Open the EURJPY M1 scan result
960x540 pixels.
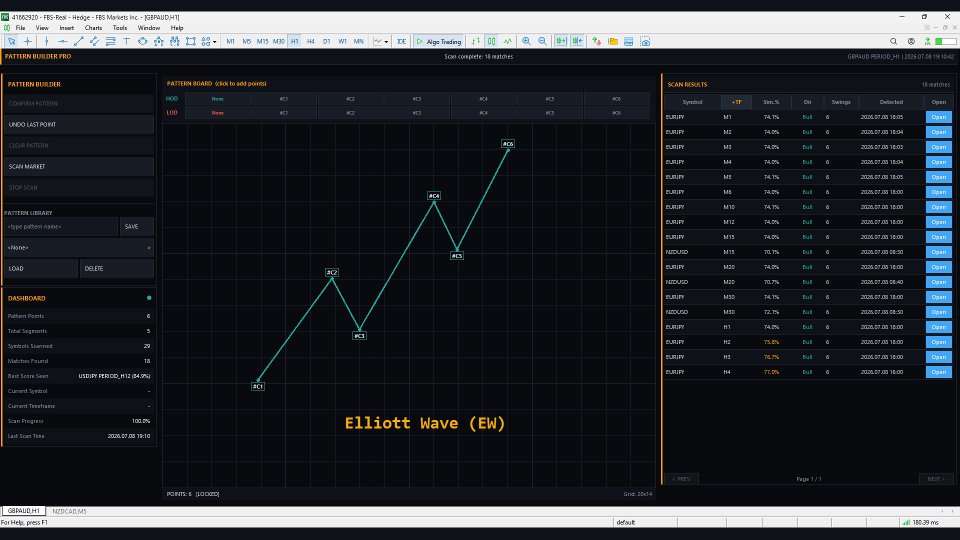pos(939,117)
